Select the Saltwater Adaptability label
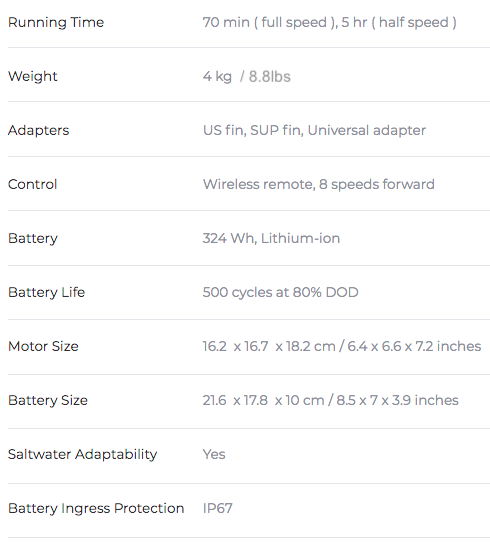Screen dimensions: 490x542 pos(83,455)
